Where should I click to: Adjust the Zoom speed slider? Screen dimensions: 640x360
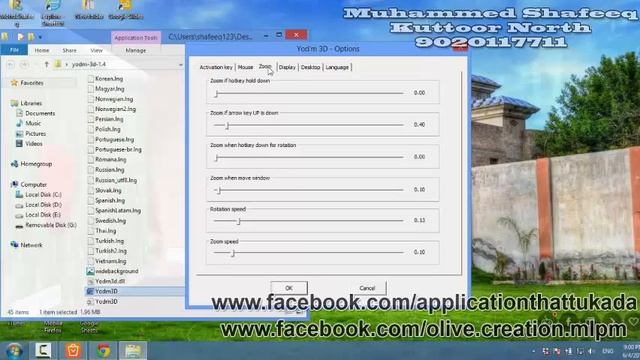click(x=309, y=253)
